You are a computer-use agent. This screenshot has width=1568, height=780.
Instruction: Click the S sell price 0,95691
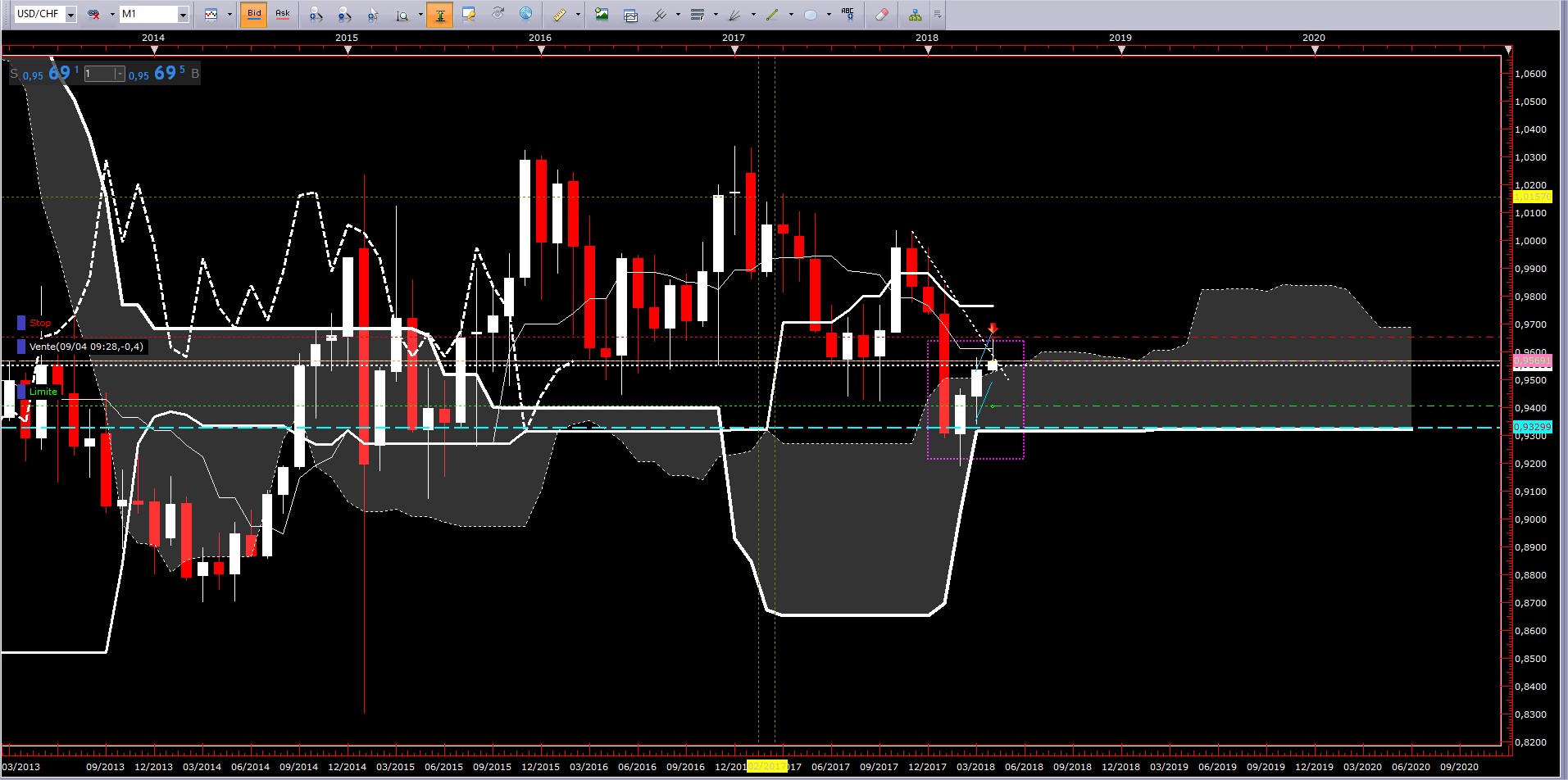click(x=44, y=74)
